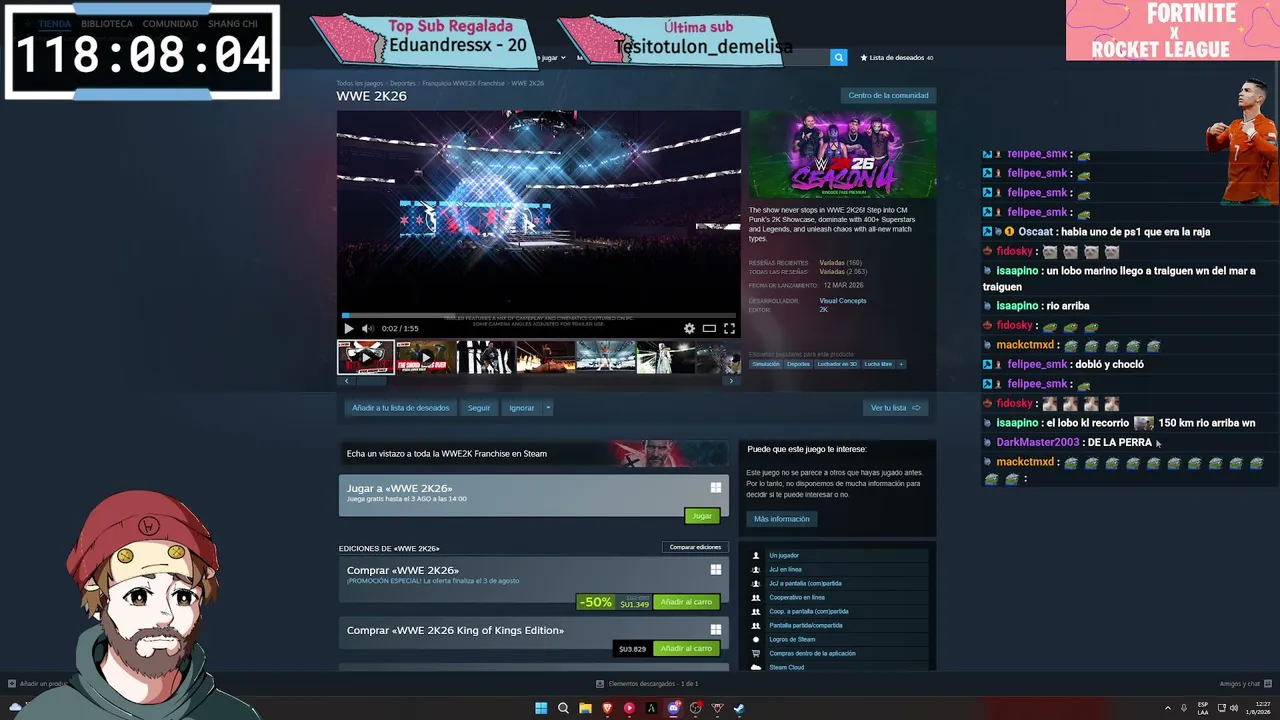Add King of Kings Edition to cart
The width and height of the screenshot is (1280, 720).
tap(686, 649)
